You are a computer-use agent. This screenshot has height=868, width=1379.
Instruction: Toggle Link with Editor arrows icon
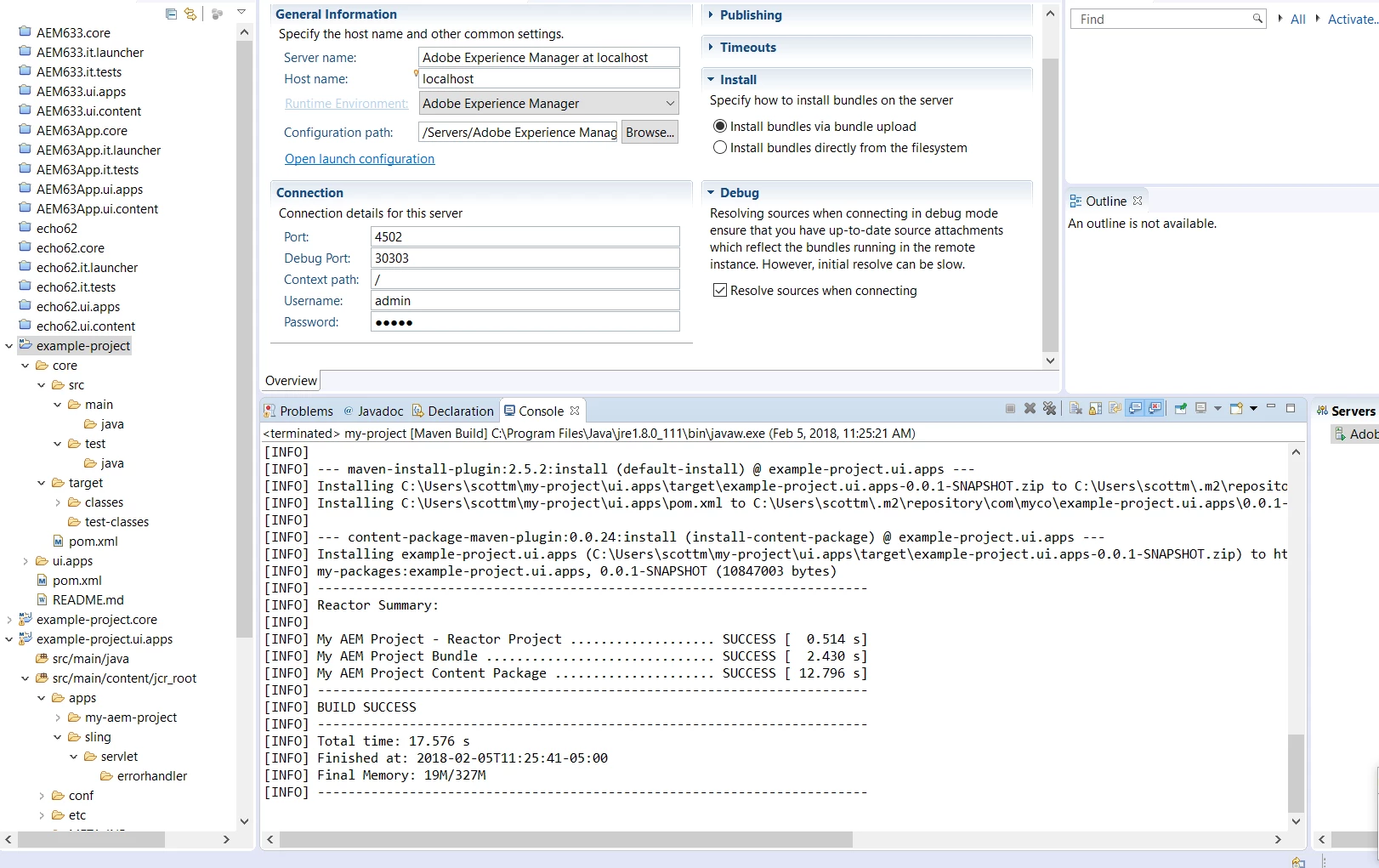pos(190,14)
